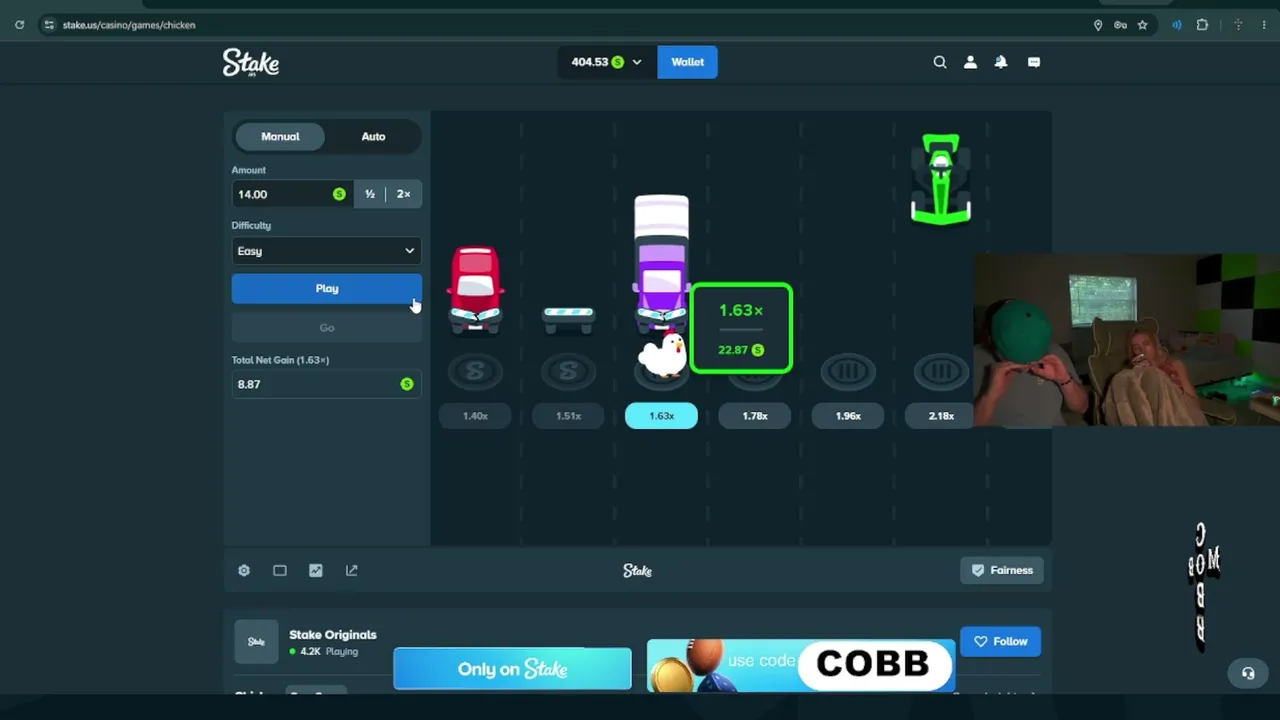The image size is (1280, 720).
Task: Click the chicken character
Action: pyautogui.click(x=662, y=353)
